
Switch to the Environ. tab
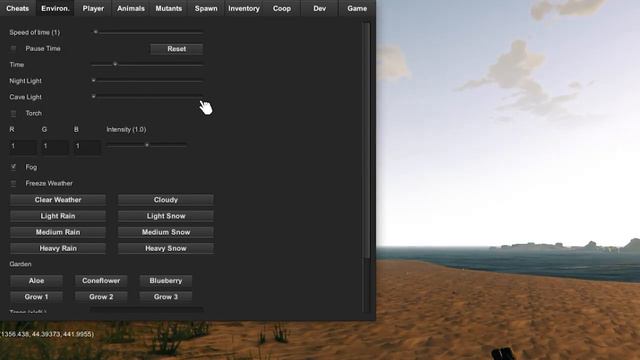pos(55,8)
